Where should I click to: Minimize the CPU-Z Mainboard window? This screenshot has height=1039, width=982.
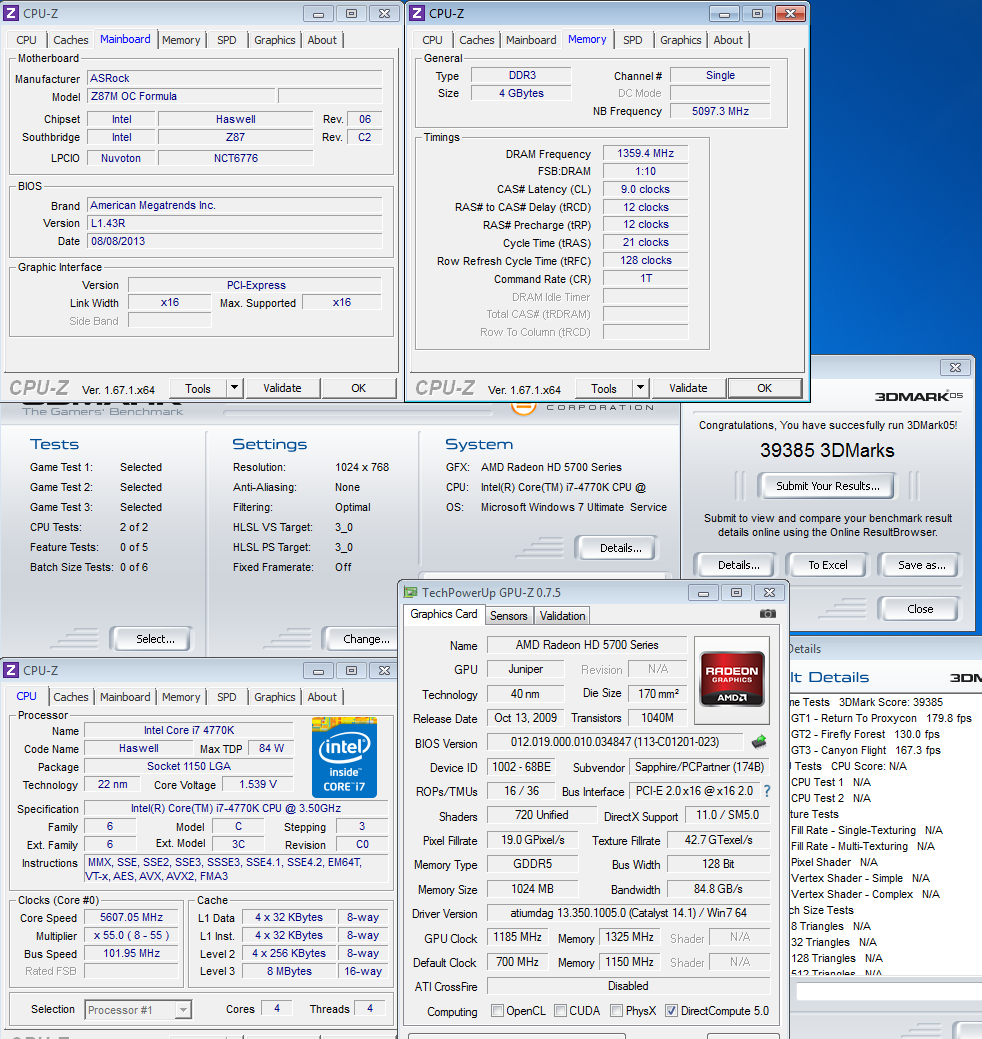click(x=318, y=13)
